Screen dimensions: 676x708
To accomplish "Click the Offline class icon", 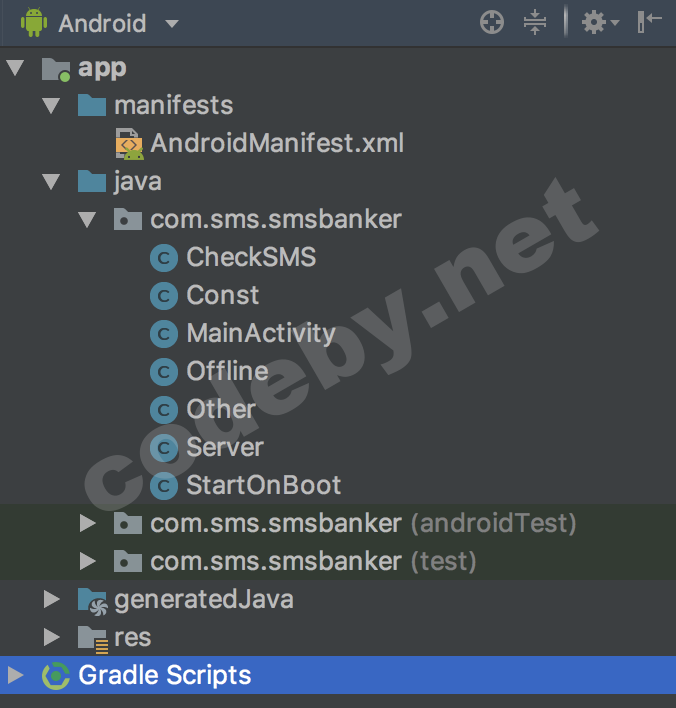I will click(164, 372).
